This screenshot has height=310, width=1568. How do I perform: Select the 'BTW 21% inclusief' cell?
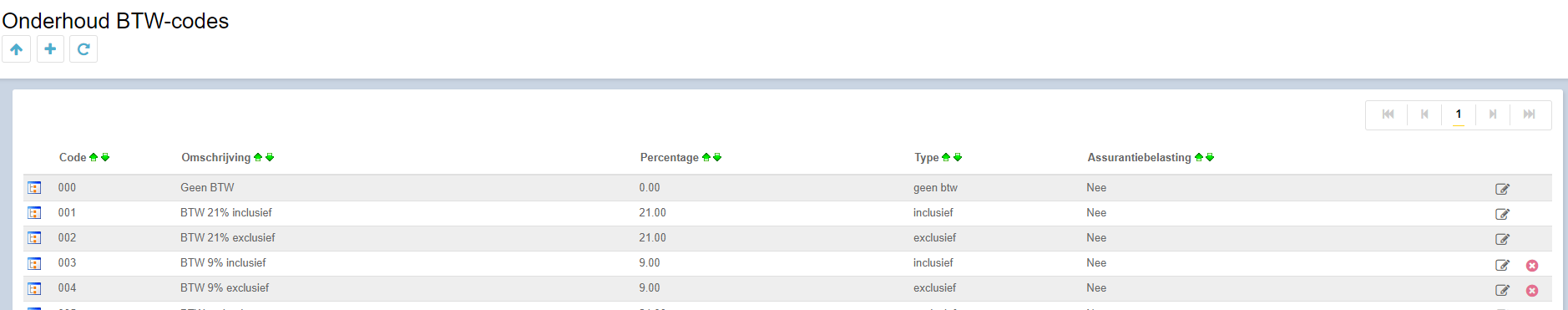click(226, 212)
